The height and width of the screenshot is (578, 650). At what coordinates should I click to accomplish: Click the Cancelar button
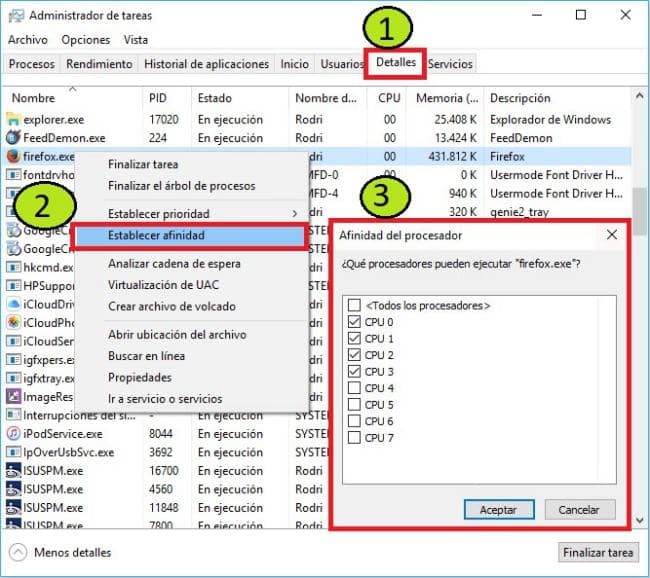coord(579,509)
